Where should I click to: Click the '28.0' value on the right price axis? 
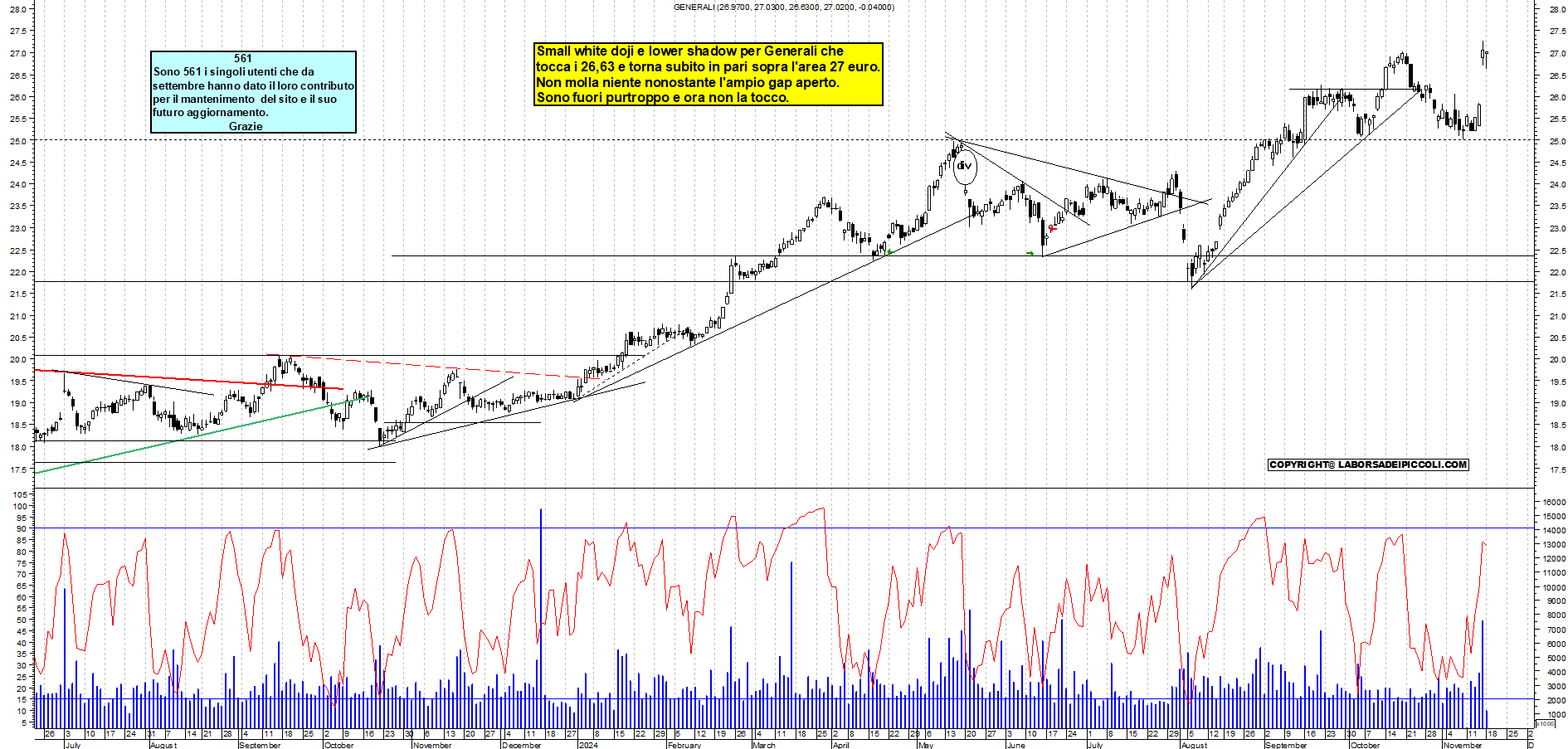coord(1557,9)
